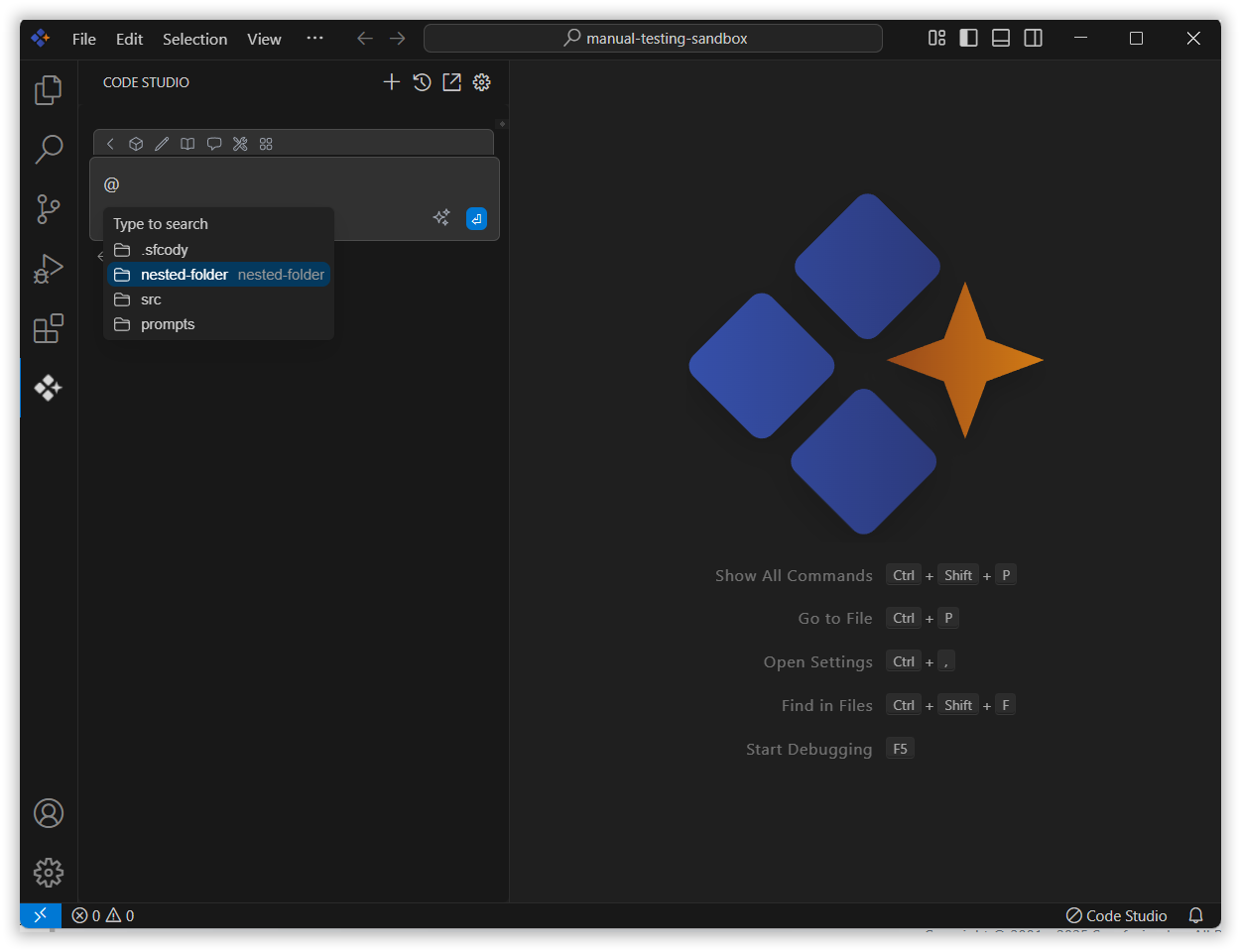Pick the .sfcody folder suggestion
This screenshot has height=952, width=1241.
point(164,250)
